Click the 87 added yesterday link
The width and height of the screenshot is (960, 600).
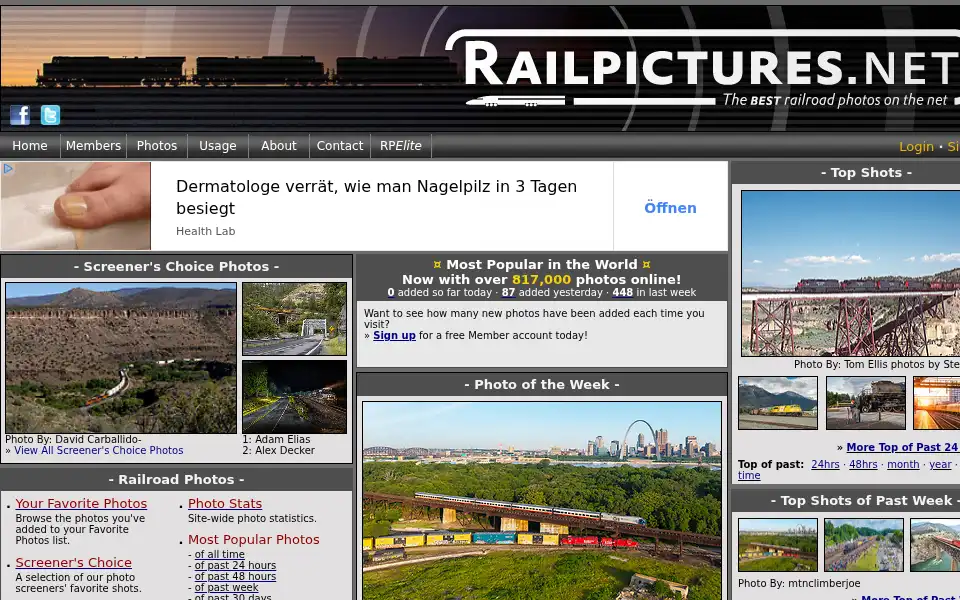508,293
